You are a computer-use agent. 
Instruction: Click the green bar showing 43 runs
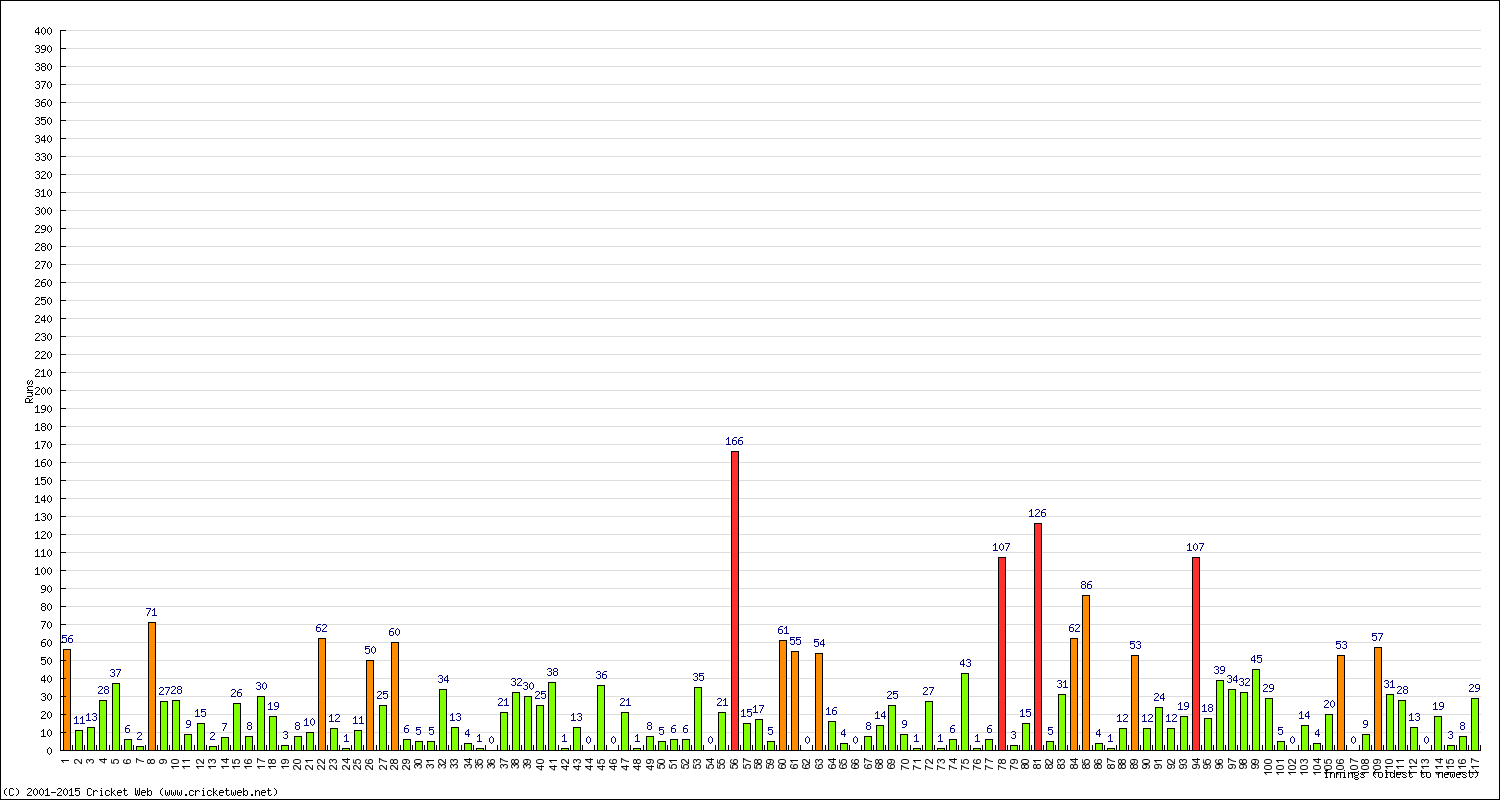[x=965, y=712]
